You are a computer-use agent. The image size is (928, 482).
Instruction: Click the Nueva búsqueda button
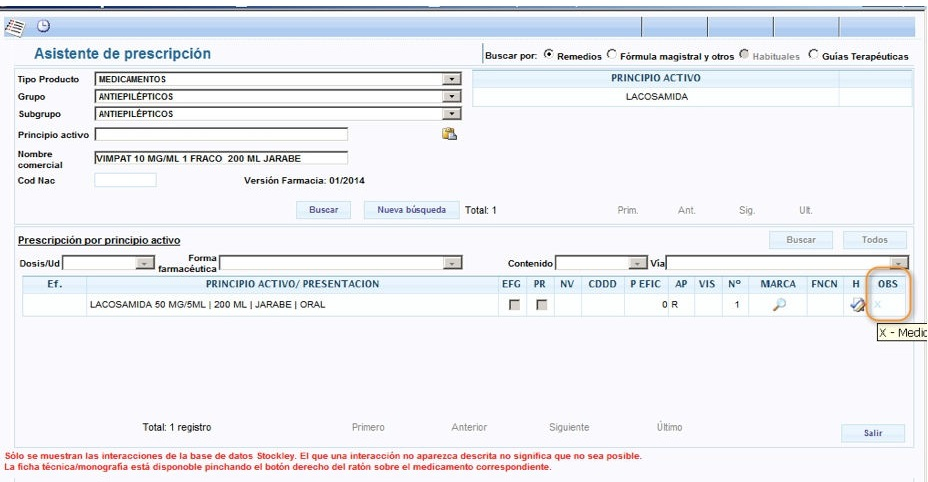click(x=411, y=210)
